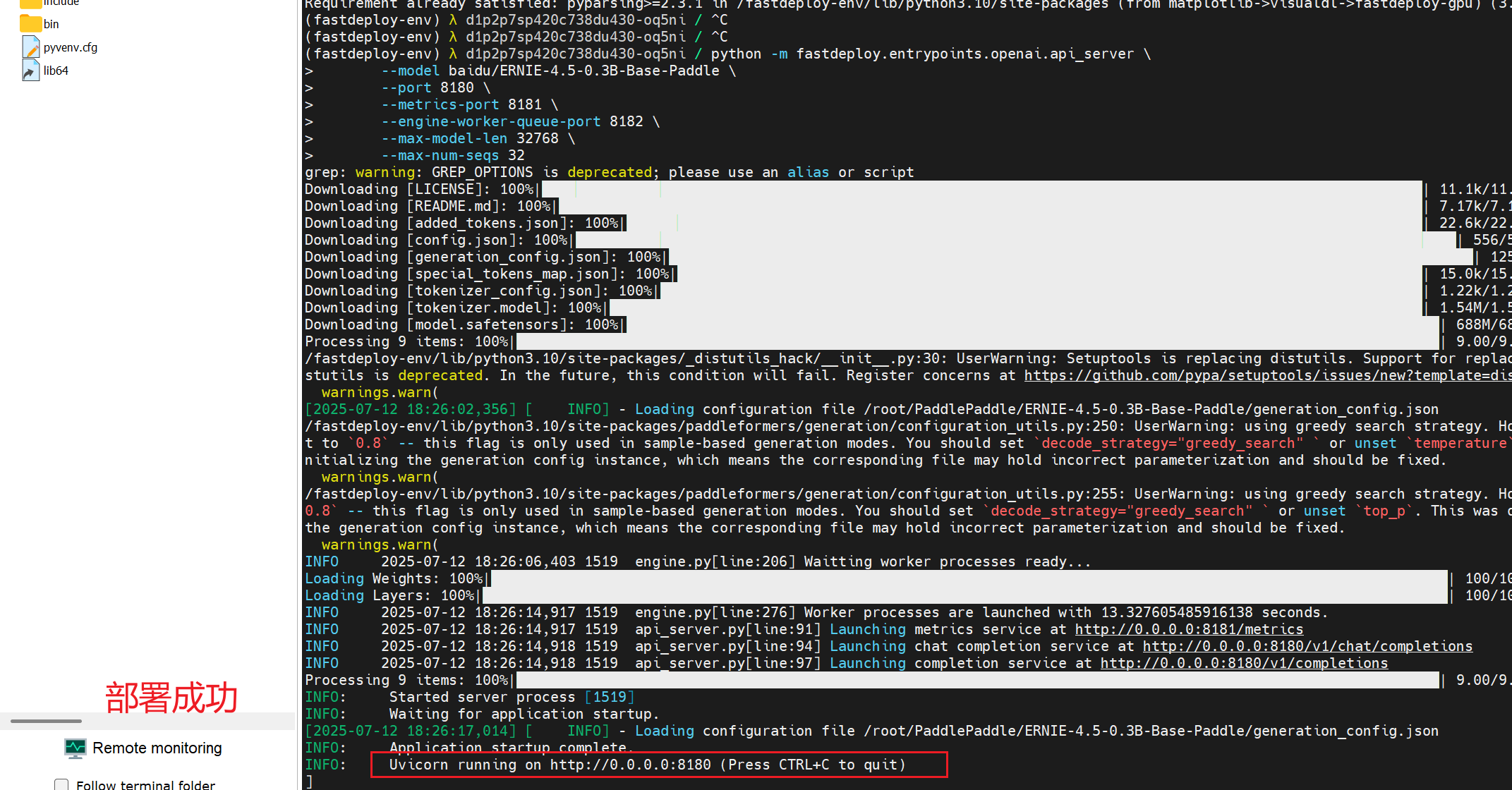Open the v1/completions service URL
Image resolution: width=1512 pixels, height=790 pixels.
point(1244,664)
